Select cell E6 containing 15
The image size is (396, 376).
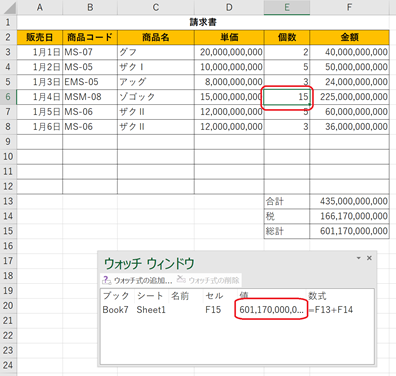click(x=287, y=97)
